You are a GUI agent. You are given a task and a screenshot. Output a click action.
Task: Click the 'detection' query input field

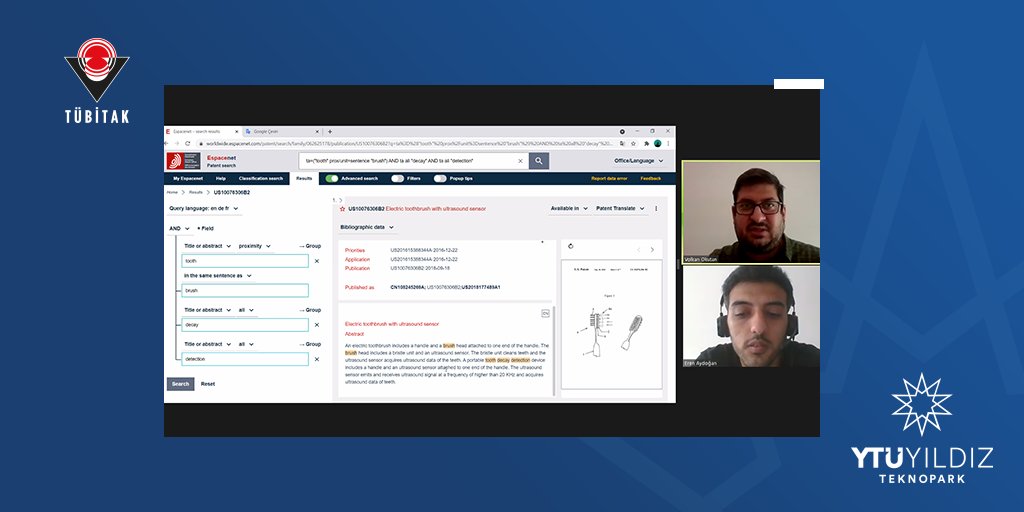click(245, 359)
